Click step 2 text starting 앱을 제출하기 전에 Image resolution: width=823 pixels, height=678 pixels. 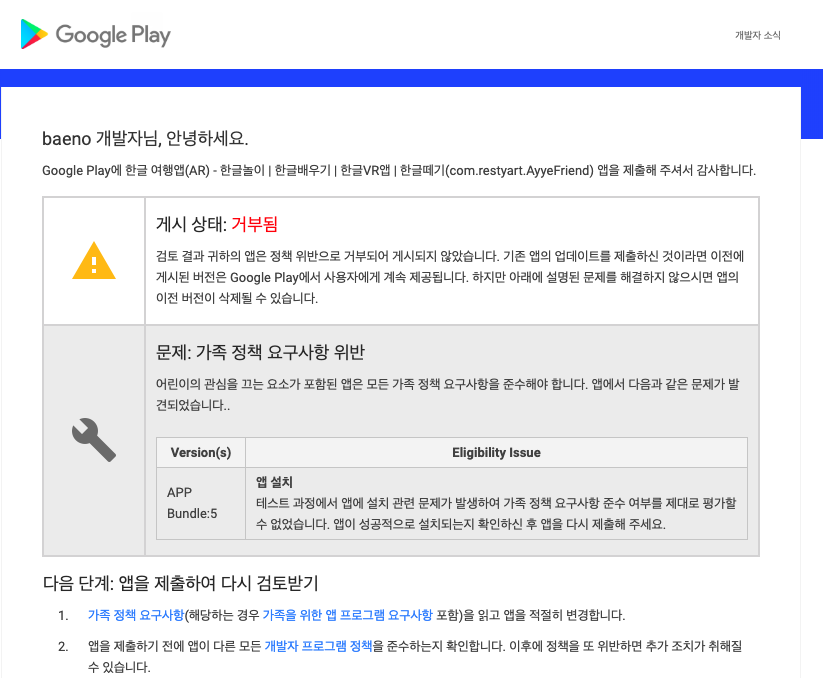[x=415, y=656]
